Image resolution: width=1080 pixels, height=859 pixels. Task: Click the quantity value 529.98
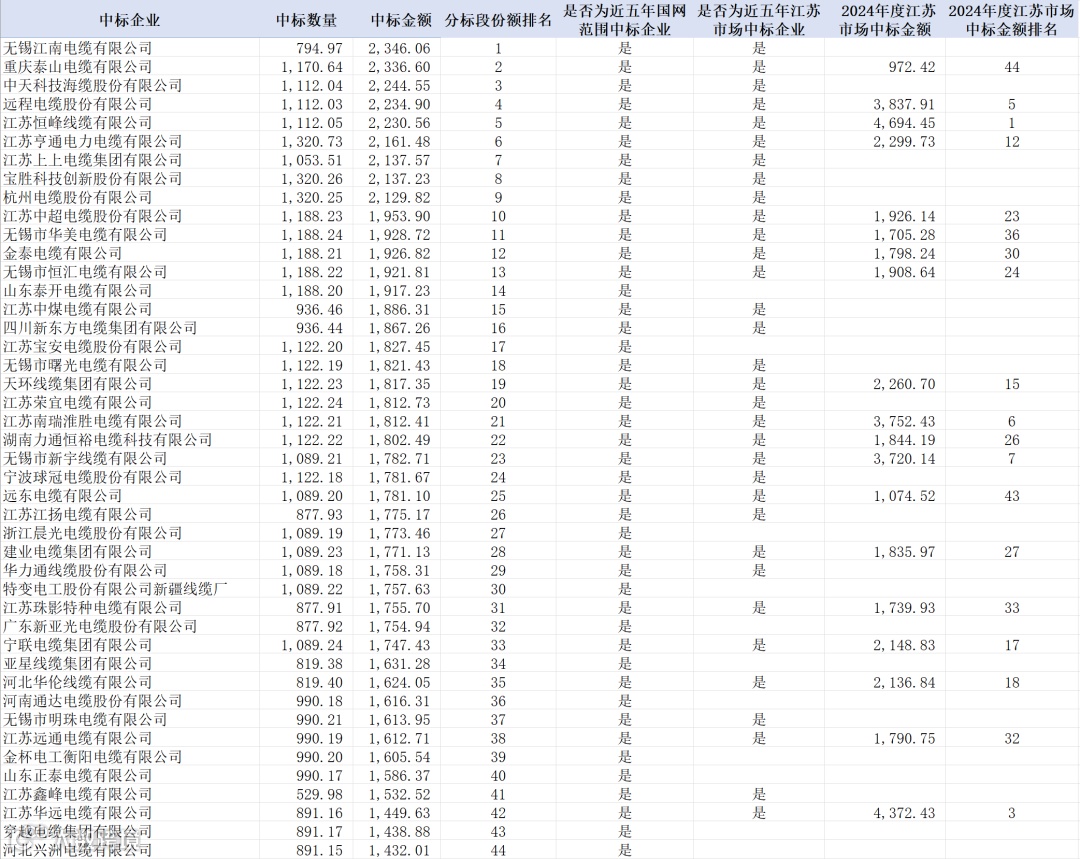[320, 794]
